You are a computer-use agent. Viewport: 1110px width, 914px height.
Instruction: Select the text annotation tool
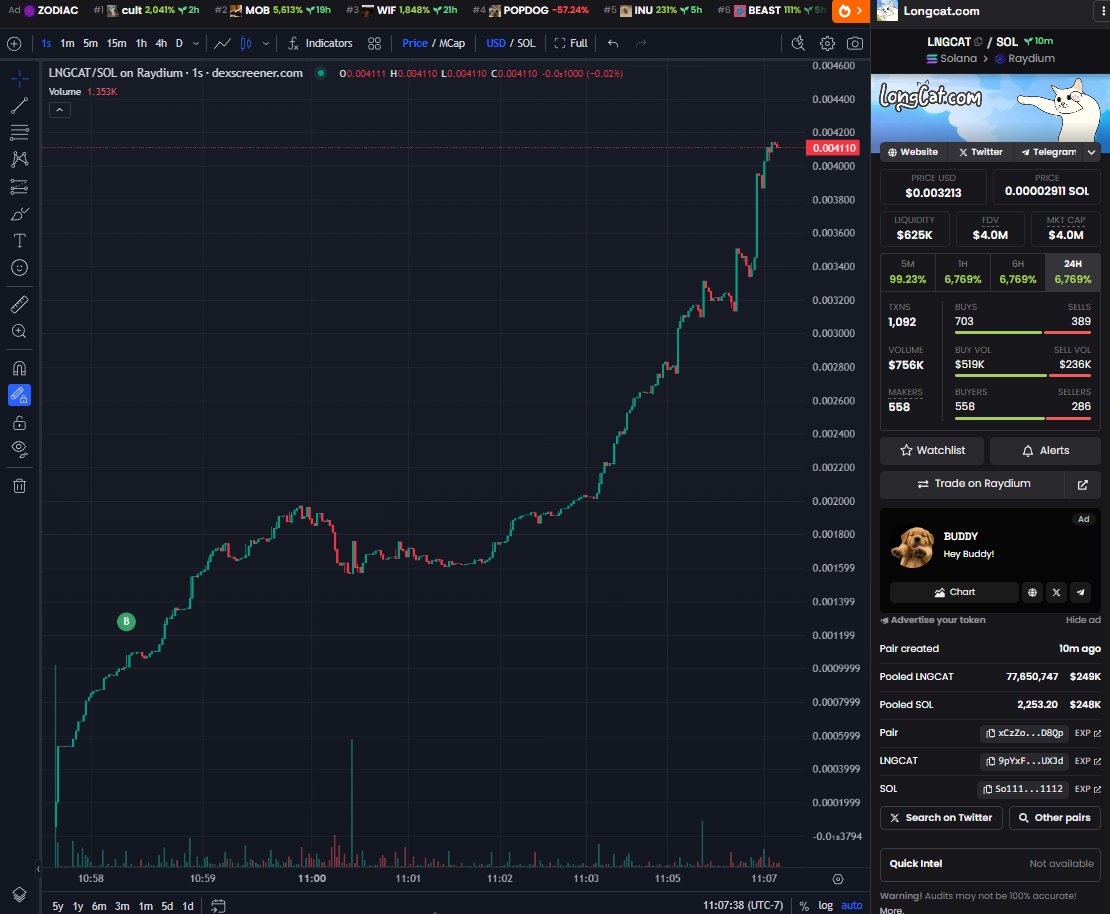(x=21, y=240)
